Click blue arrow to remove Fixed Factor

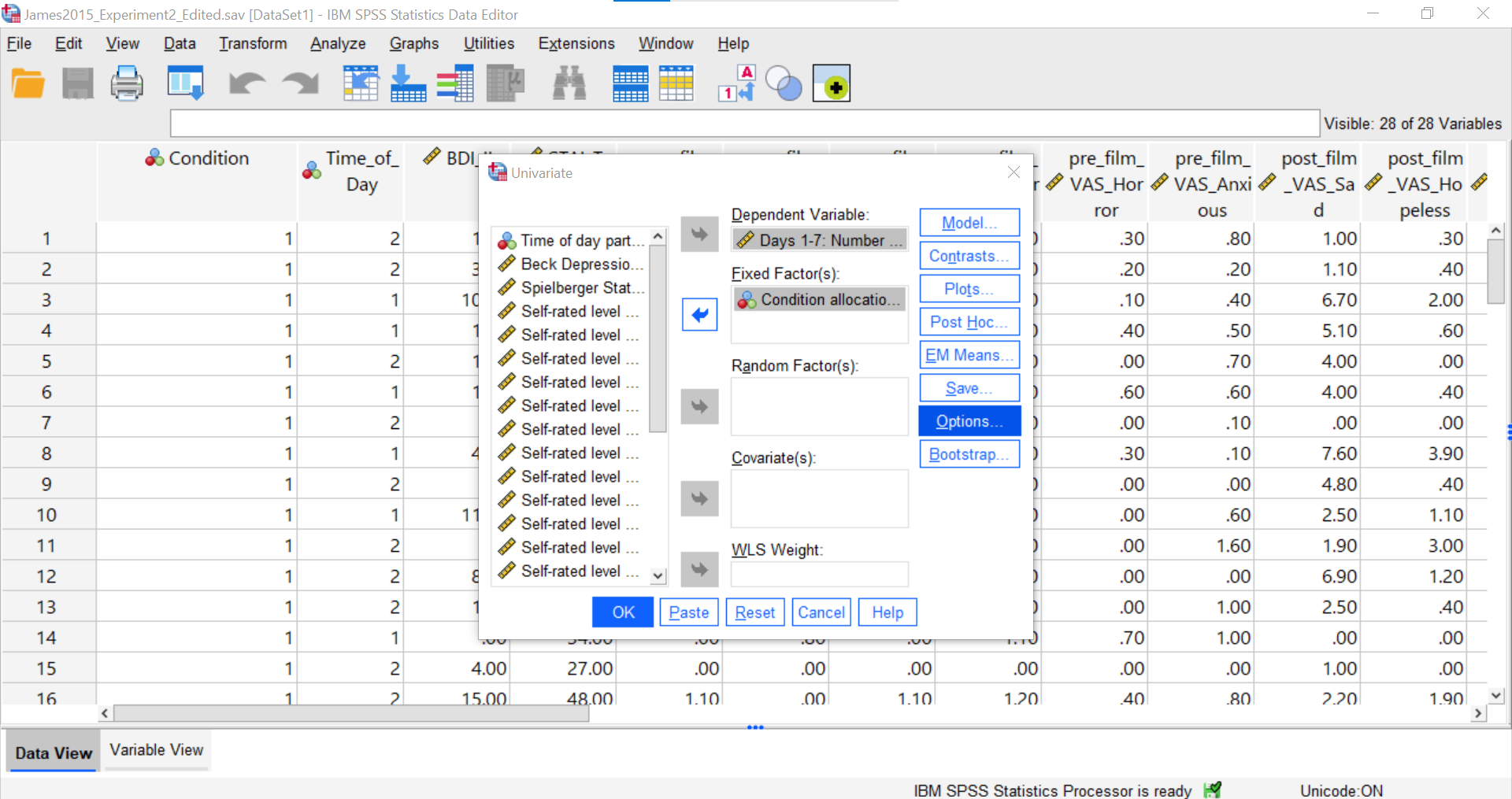699,315
